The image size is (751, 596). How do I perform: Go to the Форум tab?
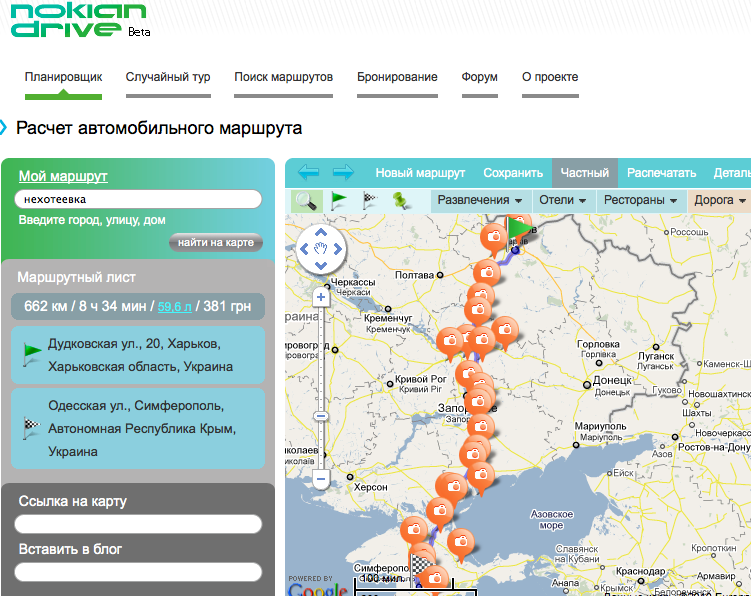(x=479, y=77)
